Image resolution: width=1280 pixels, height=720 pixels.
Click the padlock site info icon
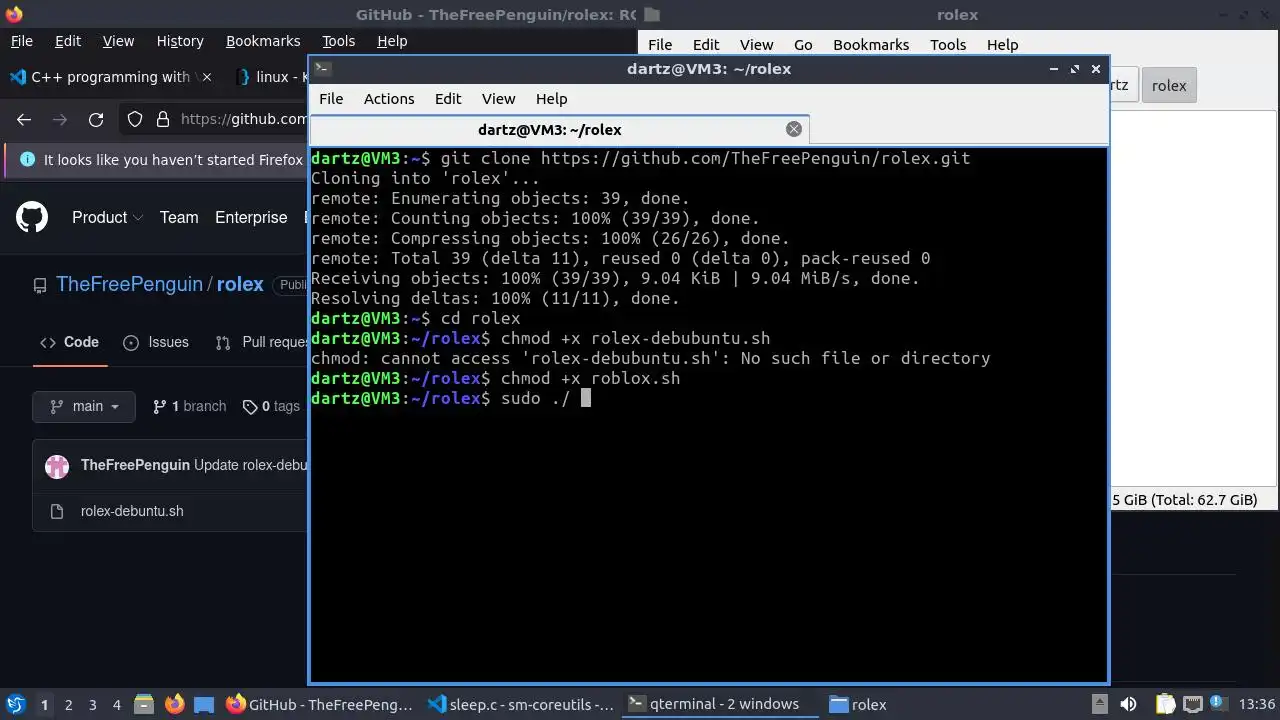(162, 120)
